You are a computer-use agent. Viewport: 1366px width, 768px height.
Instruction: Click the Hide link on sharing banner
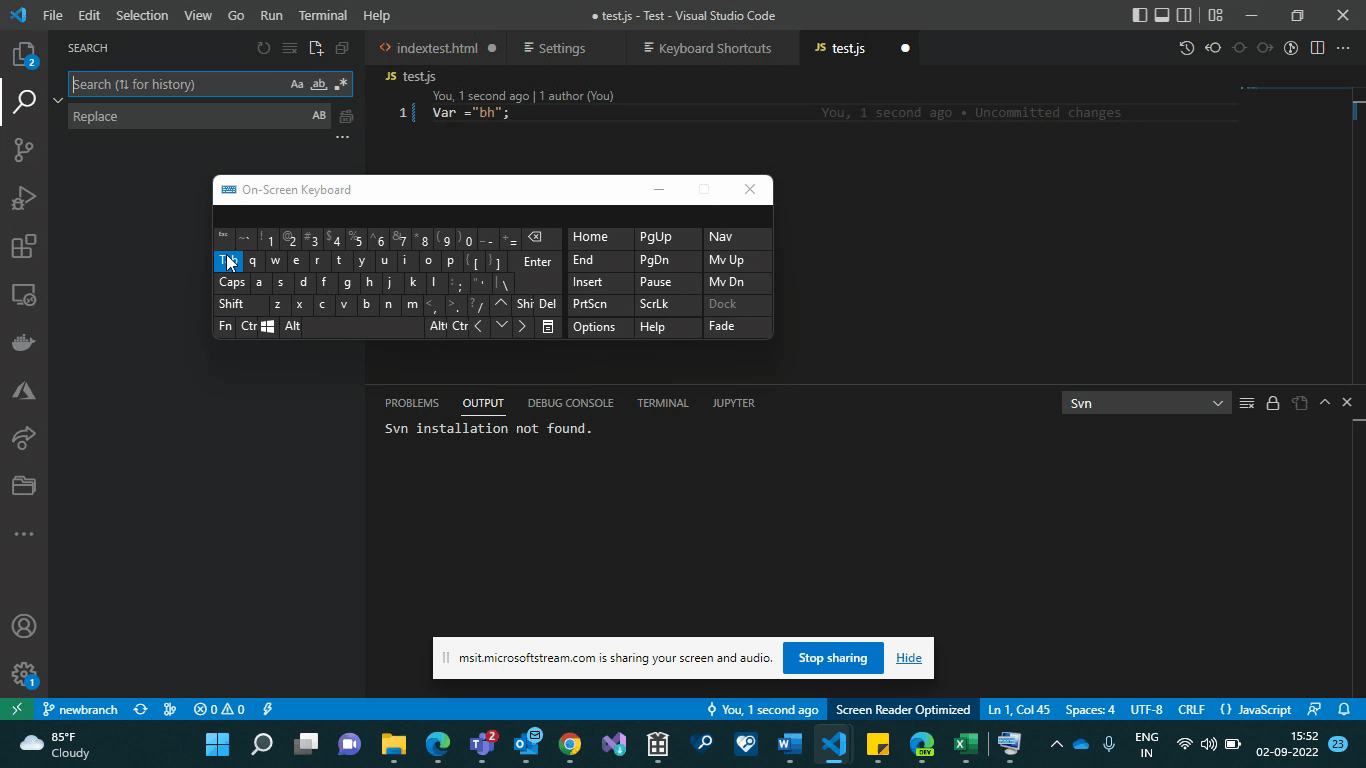coord(908,657)
